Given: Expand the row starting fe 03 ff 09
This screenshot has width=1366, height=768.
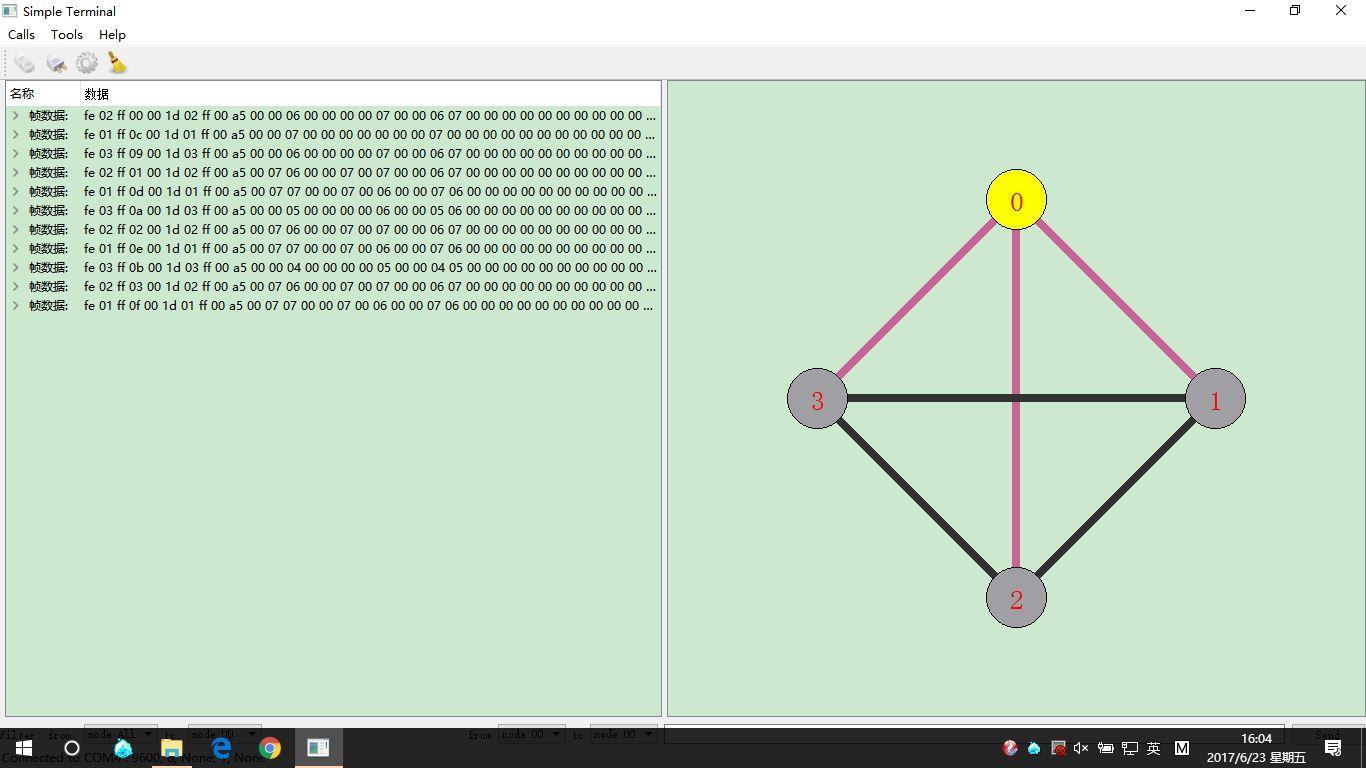Looking at the screenshot, I should [15, 154].
